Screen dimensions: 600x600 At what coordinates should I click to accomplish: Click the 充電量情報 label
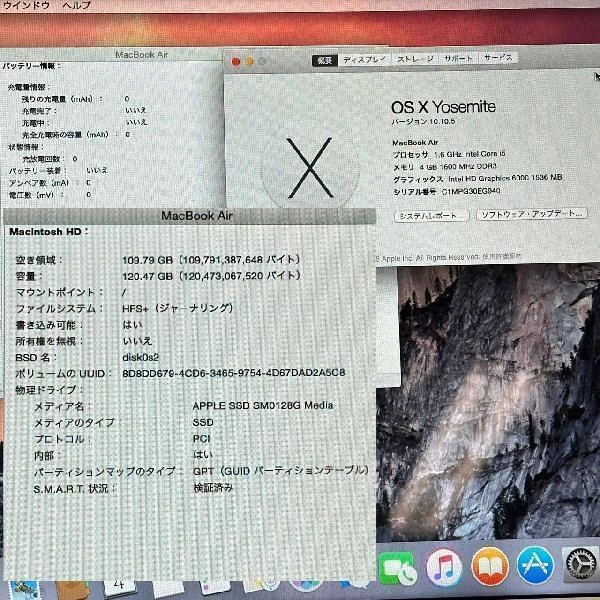click(29, 87)
